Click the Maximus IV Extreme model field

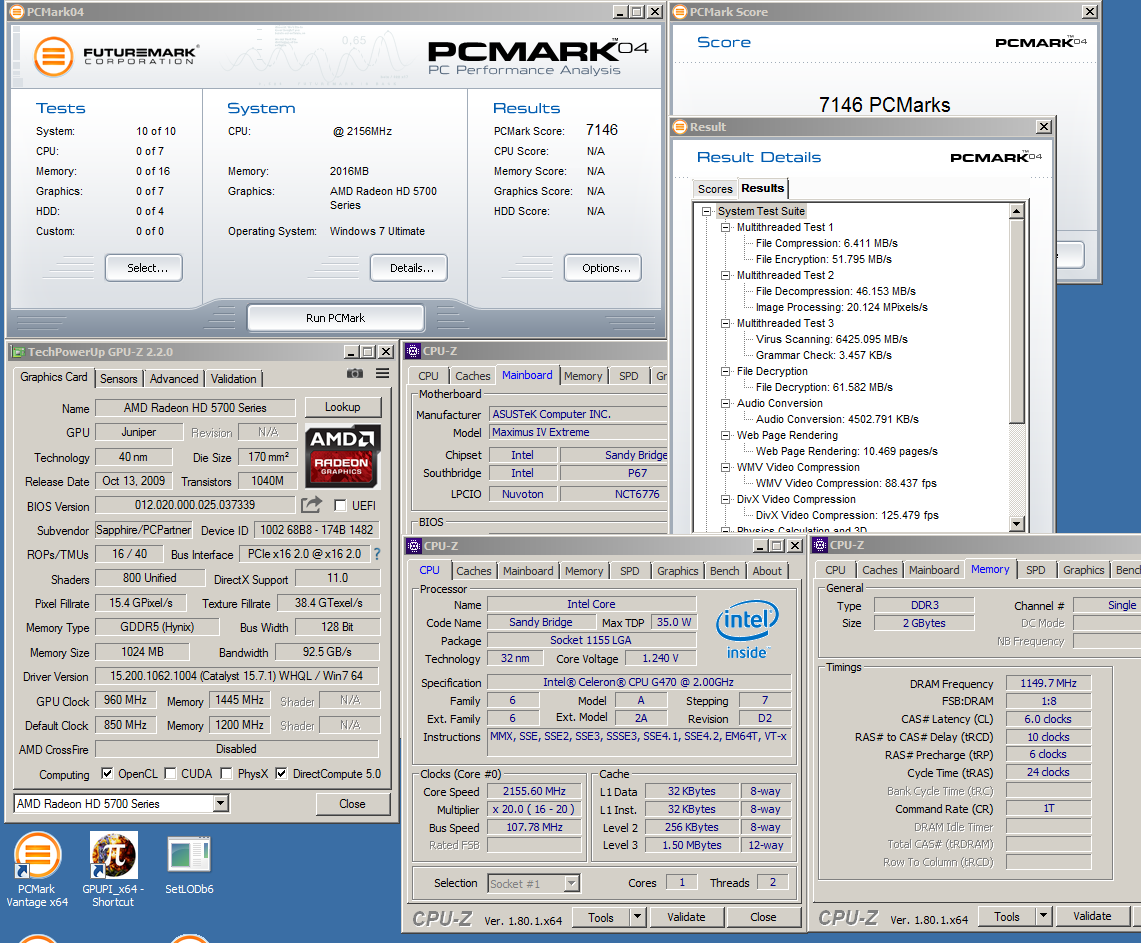point(578,432)
